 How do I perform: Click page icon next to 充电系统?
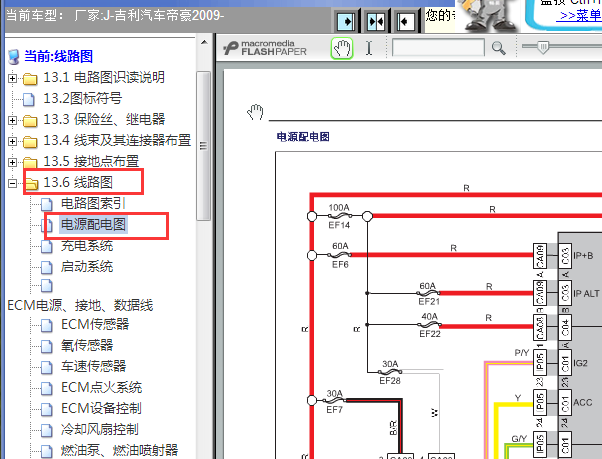(x=46, y=246)
